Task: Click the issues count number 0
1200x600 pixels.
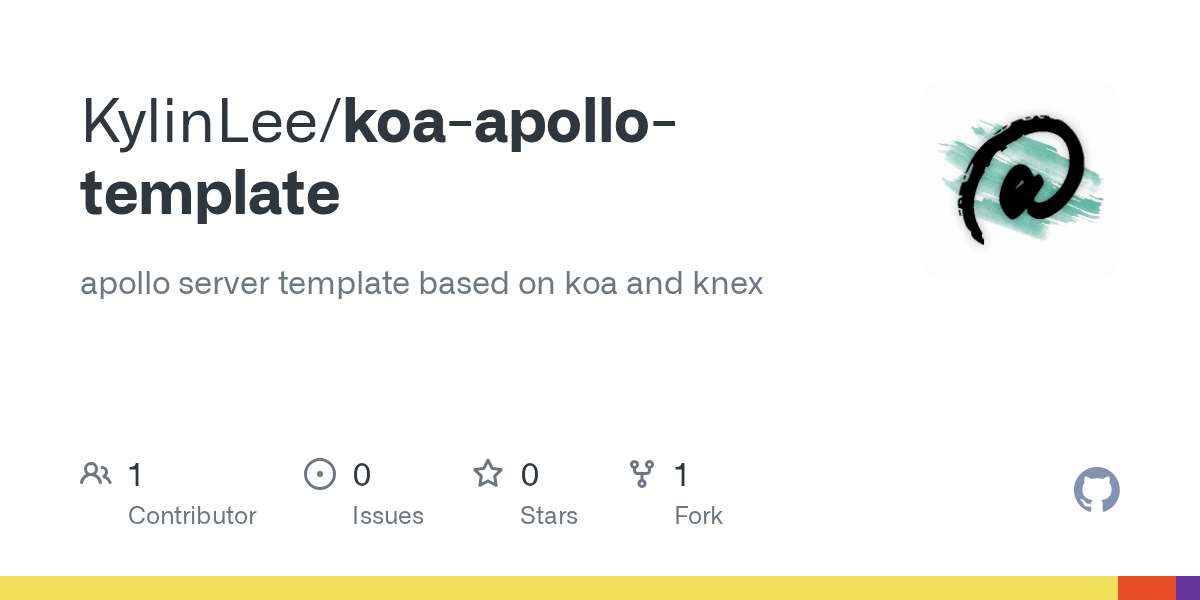Action: 362,475
